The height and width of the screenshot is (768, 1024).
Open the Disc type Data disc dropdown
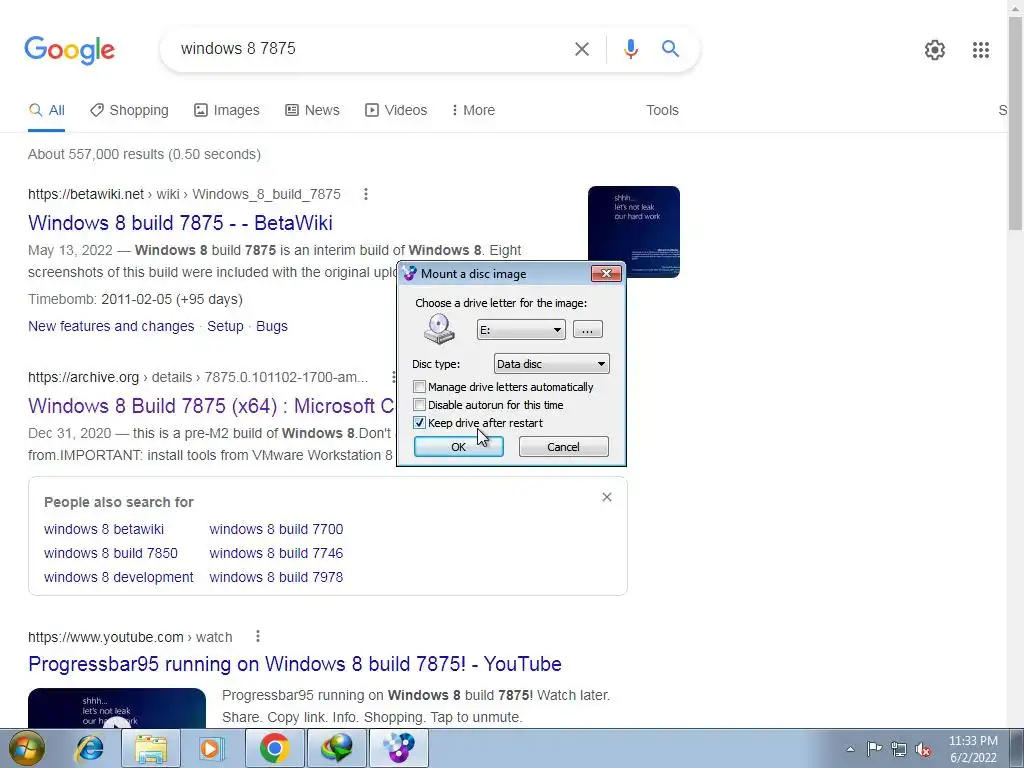[x=552, y=364]
